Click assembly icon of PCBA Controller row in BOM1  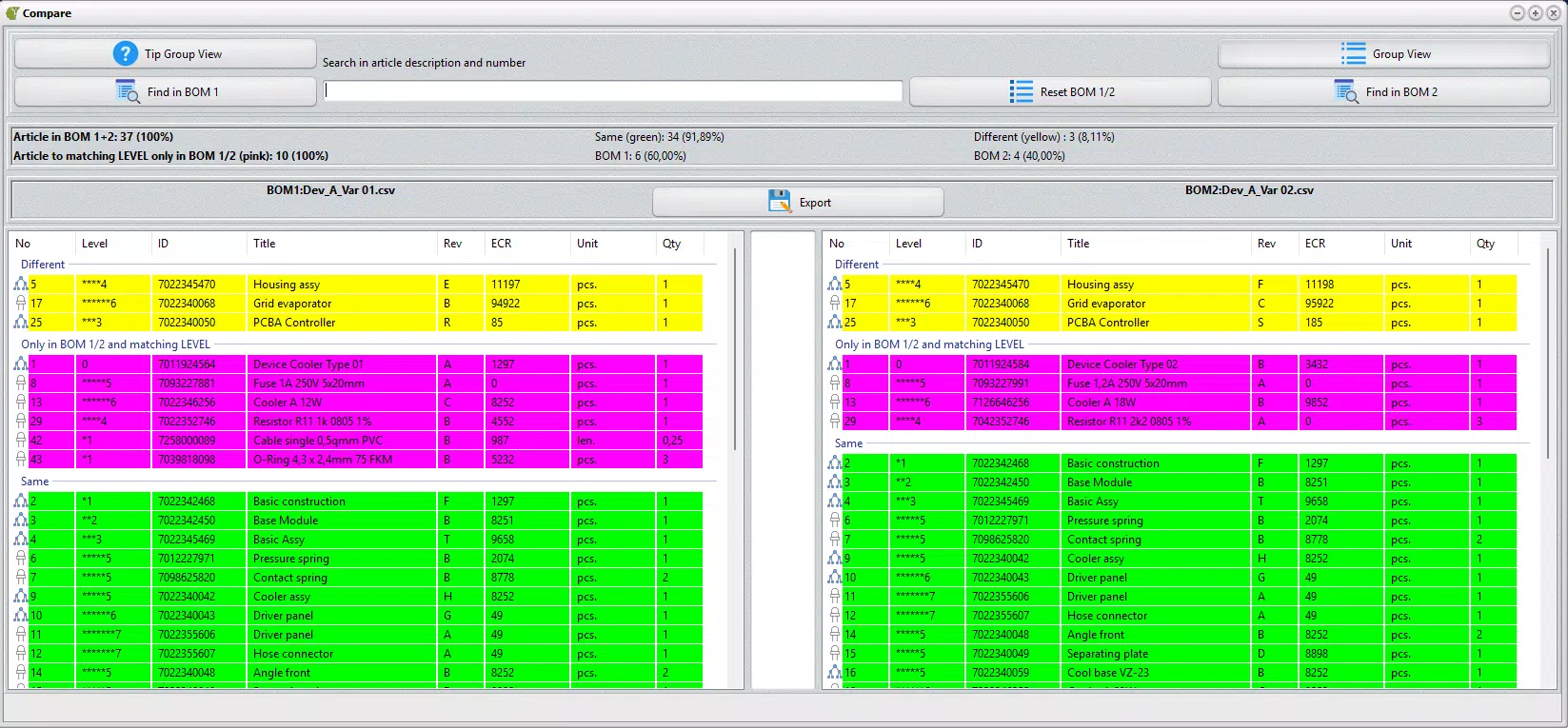point(21,322)
